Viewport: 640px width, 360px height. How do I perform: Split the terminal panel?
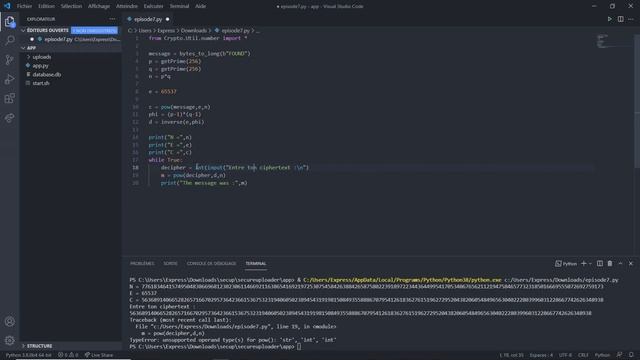tap(600, 264)
